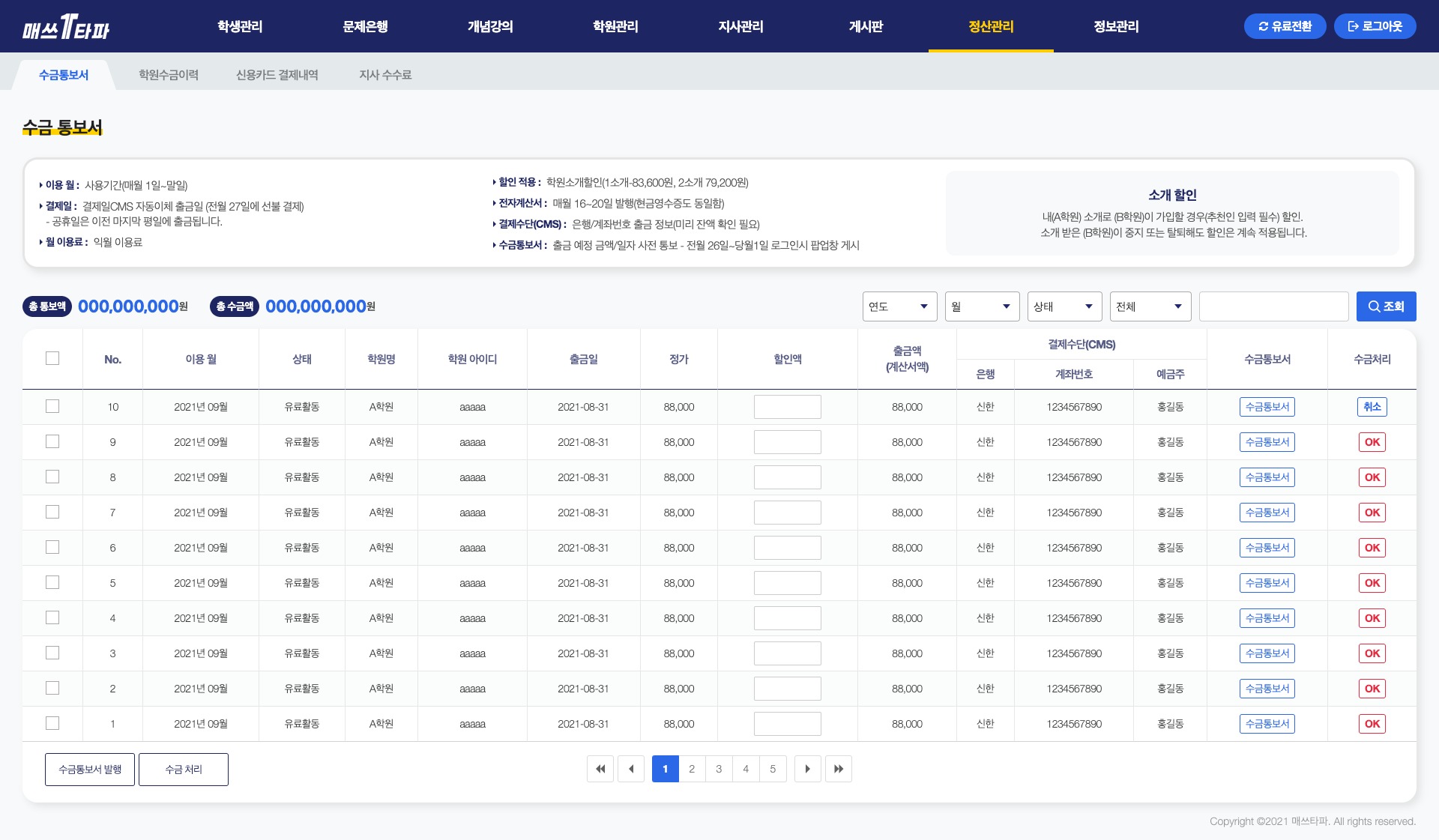Click the 총 통보액 badge
This screenshot has width=1439, height=840.
47,306
